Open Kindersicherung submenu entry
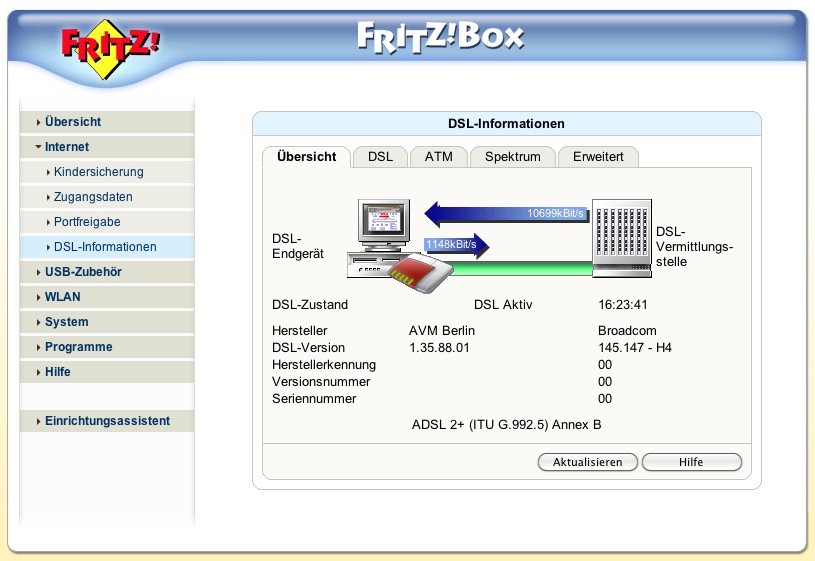This screenshot has width=815, height=561. point(107,172)
